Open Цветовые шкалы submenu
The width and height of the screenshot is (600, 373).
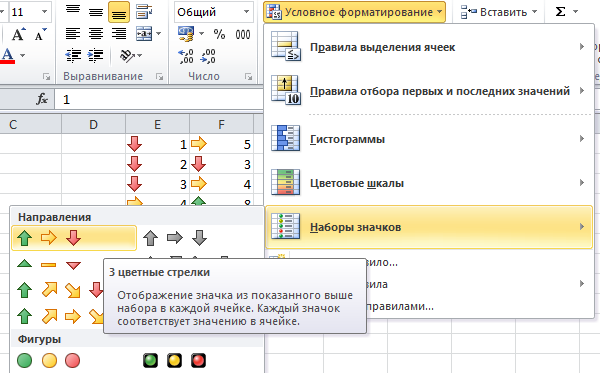coord(429,183)
